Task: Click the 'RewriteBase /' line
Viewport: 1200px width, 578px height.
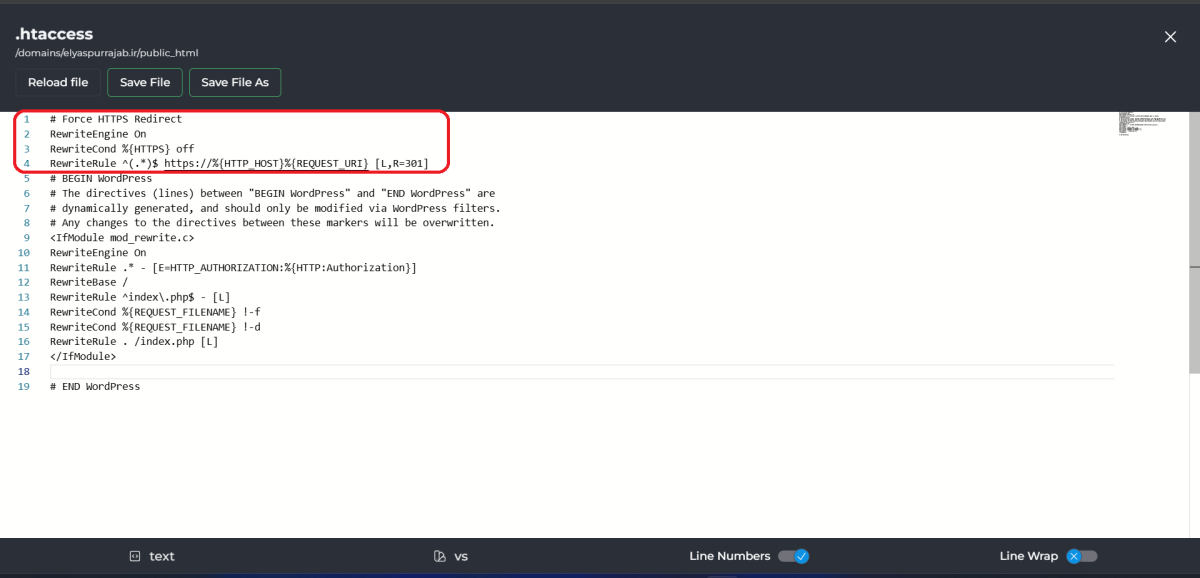Action: pos(88,282)
